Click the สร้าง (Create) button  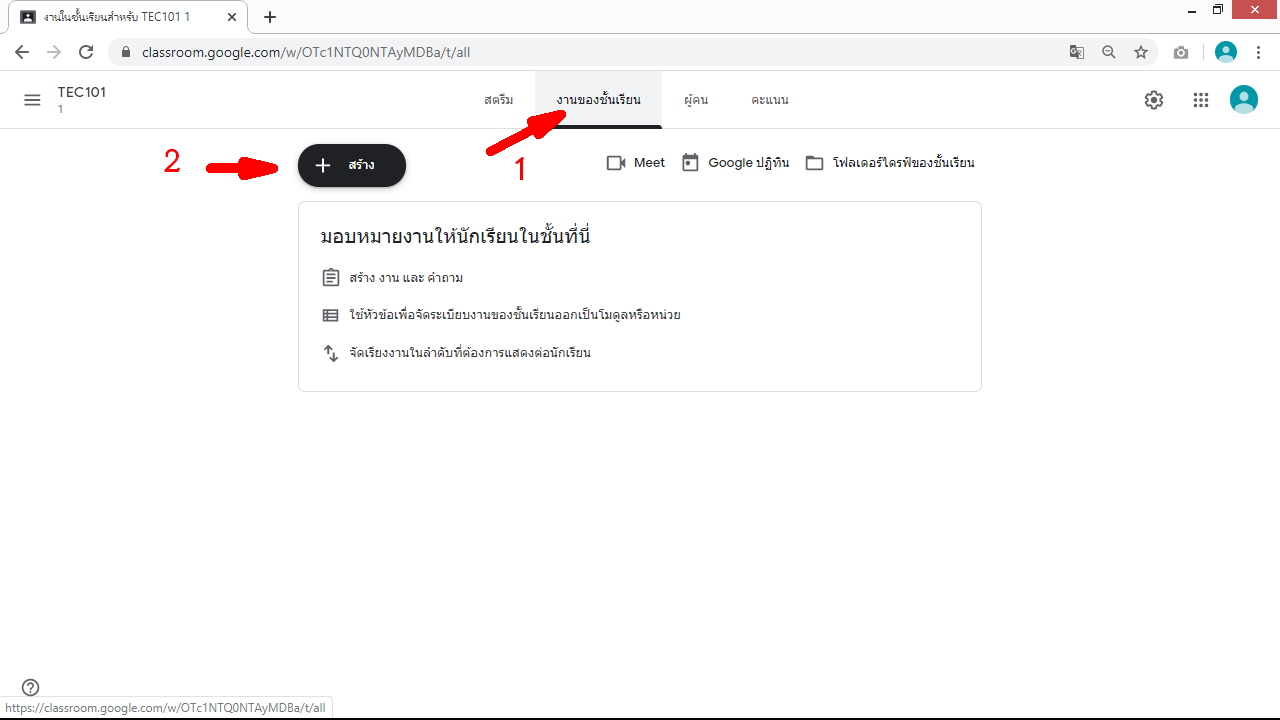tap(352, 165)
